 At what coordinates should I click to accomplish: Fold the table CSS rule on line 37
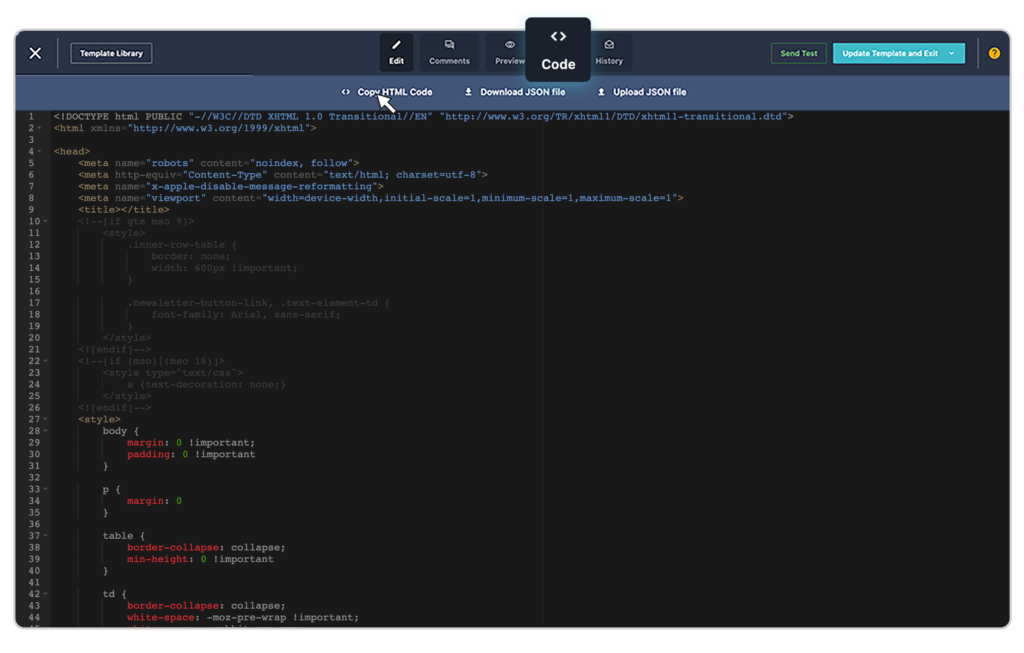tap(44, 536)
